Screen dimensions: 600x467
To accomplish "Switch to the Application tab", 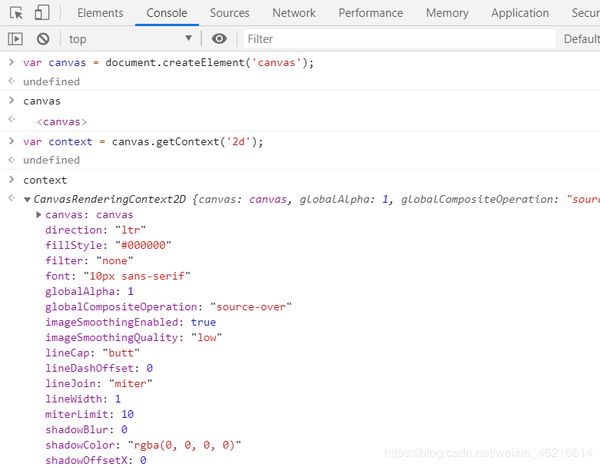I will tap(520, 13).
